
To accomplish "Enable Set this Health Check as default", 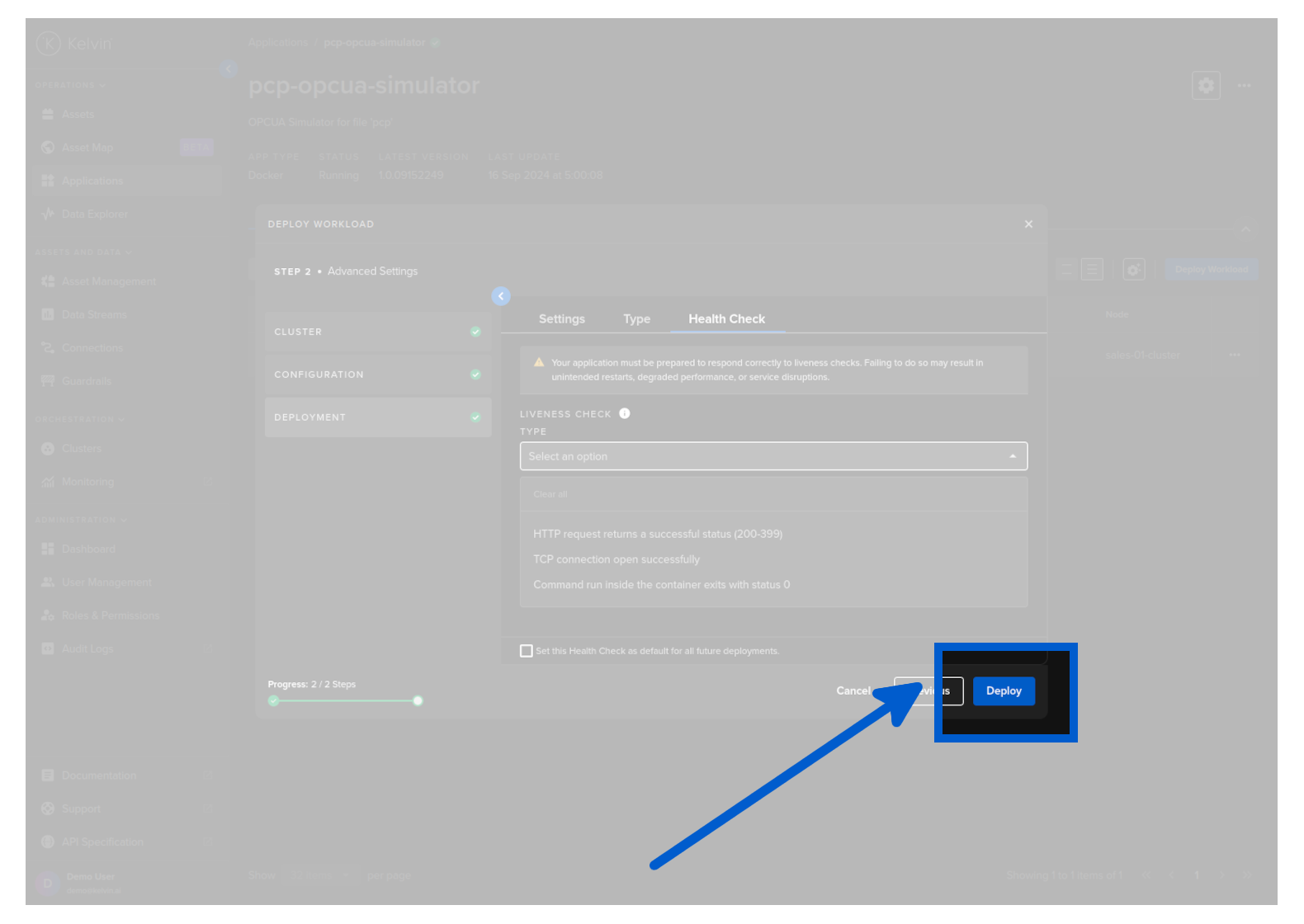I will (x=527, y=651).
